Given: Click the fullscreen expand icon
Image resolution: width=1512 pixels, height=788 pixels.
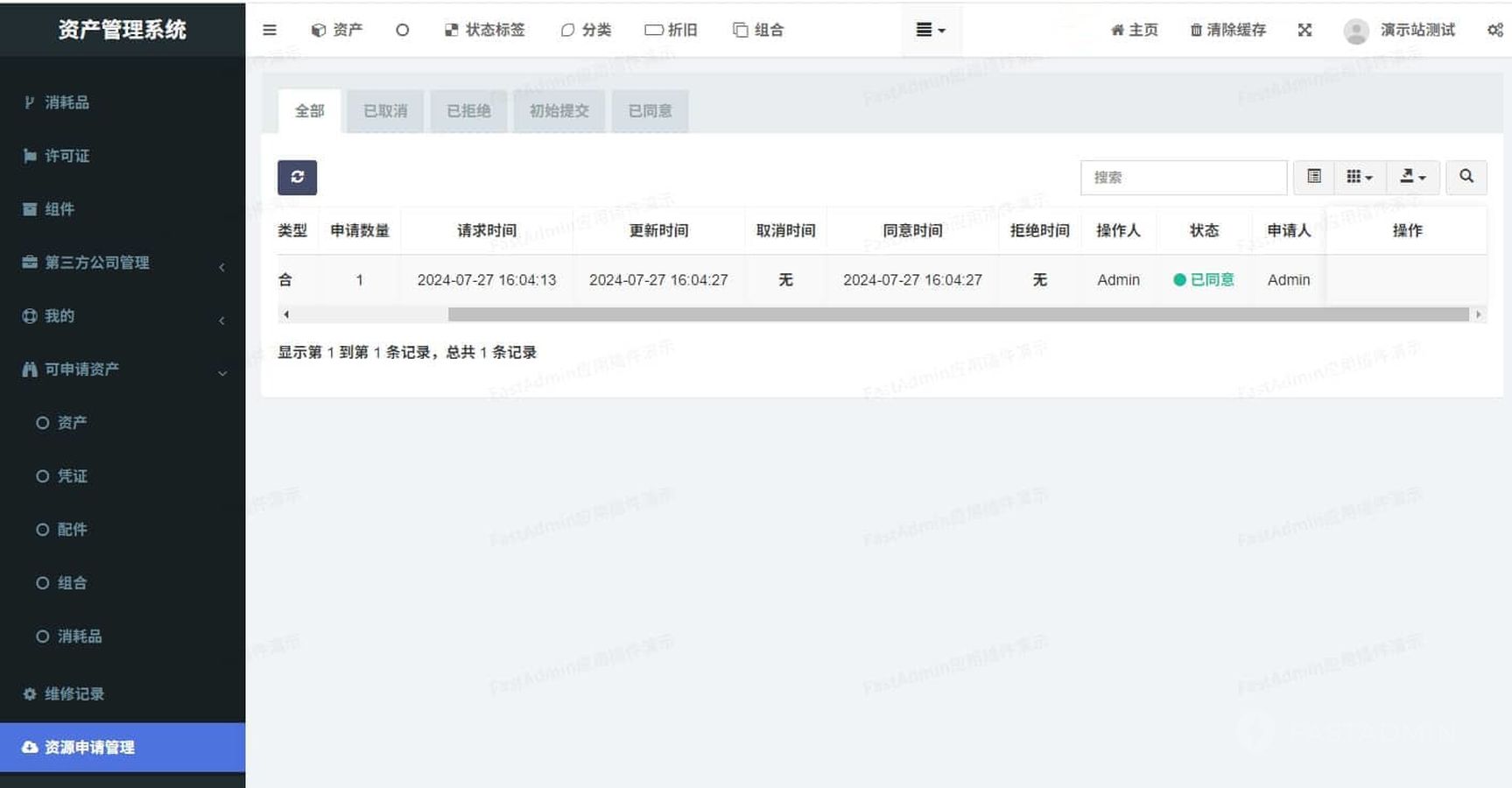Looking at the screenshot, I should pos(1305,30).
